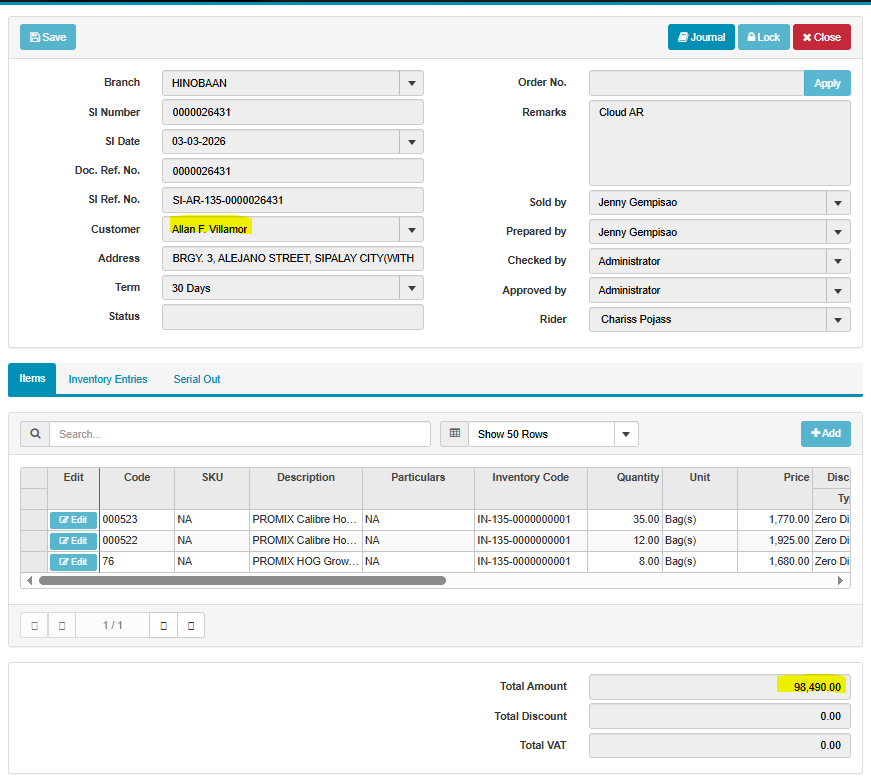Add a new item row
Viewport: 871px width, 782px height.
click(825, 434)
